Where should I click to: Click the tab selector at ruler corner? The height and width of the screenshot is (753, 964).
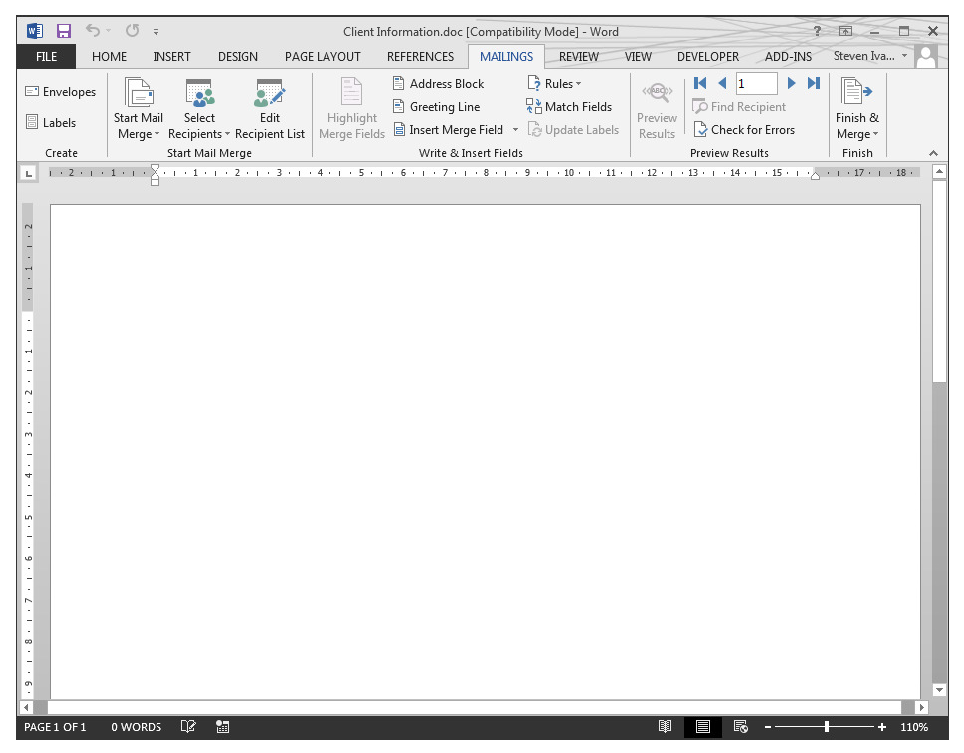click(28, 173)
